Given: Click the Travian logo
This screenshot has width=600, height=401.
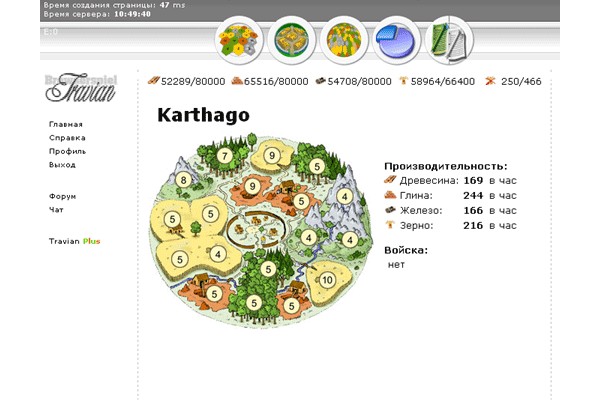Looking at the screenshot, I should [81, 88].
